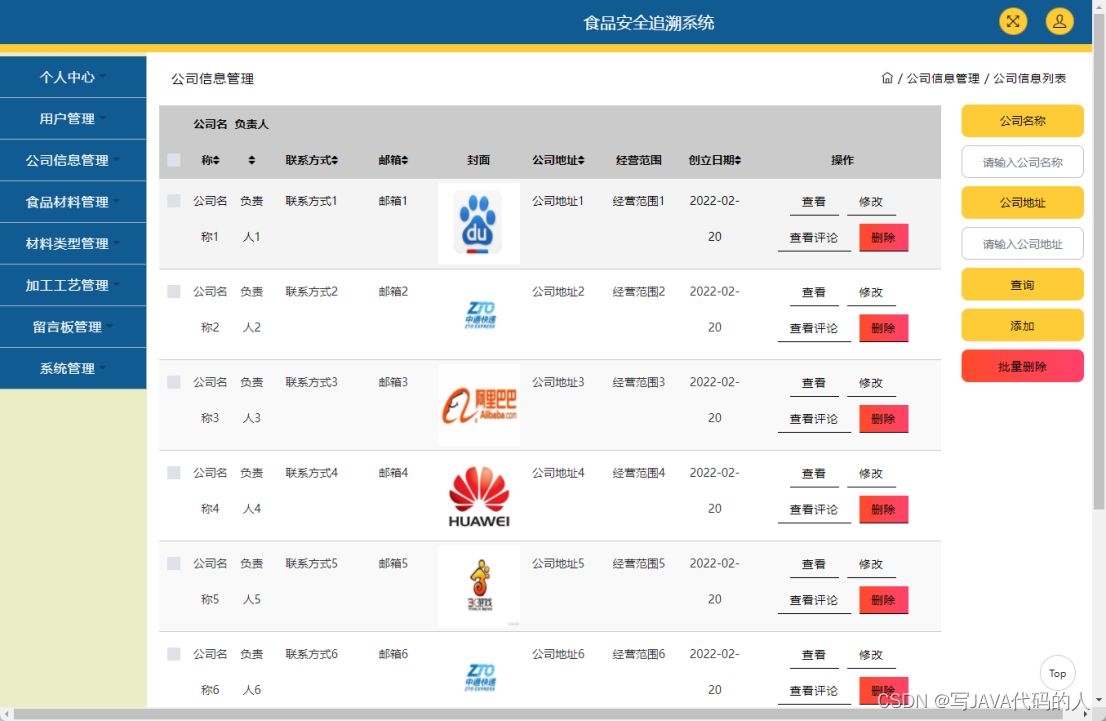Click 修改 for 公司名称1
1106x721 pixels.
[x=871, y=202]
